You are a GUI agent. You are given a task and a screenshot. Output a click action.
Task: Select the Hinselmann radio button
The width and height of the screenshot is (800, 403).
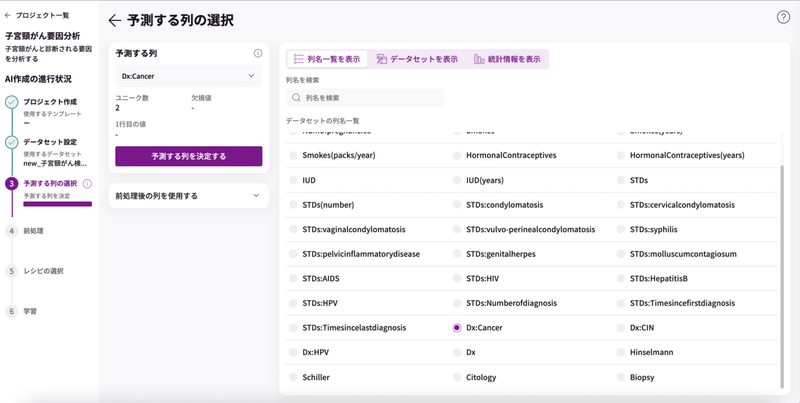(620, 352)
